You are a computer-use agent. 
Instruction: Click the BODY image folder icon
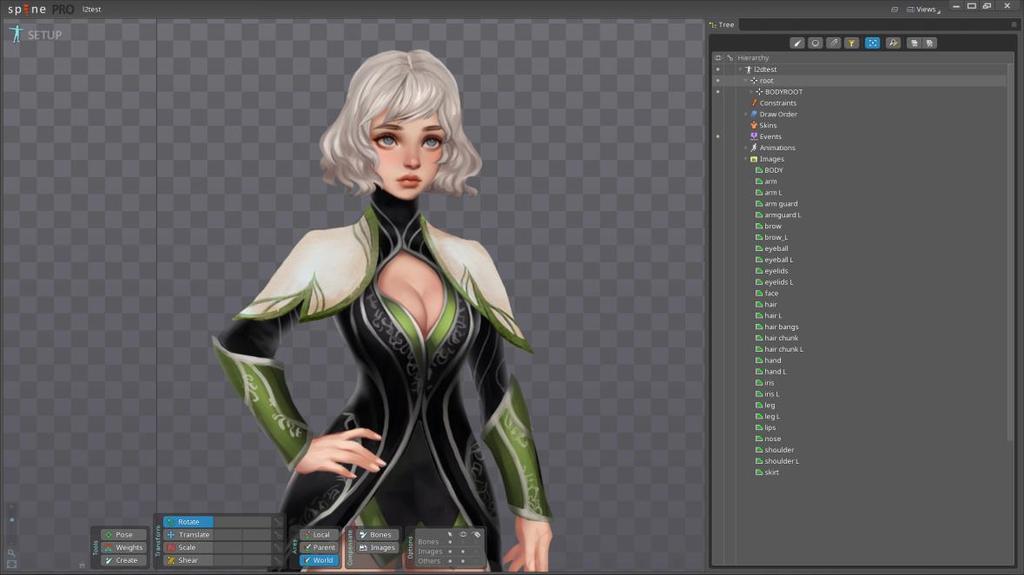click(x=759, y=170)
